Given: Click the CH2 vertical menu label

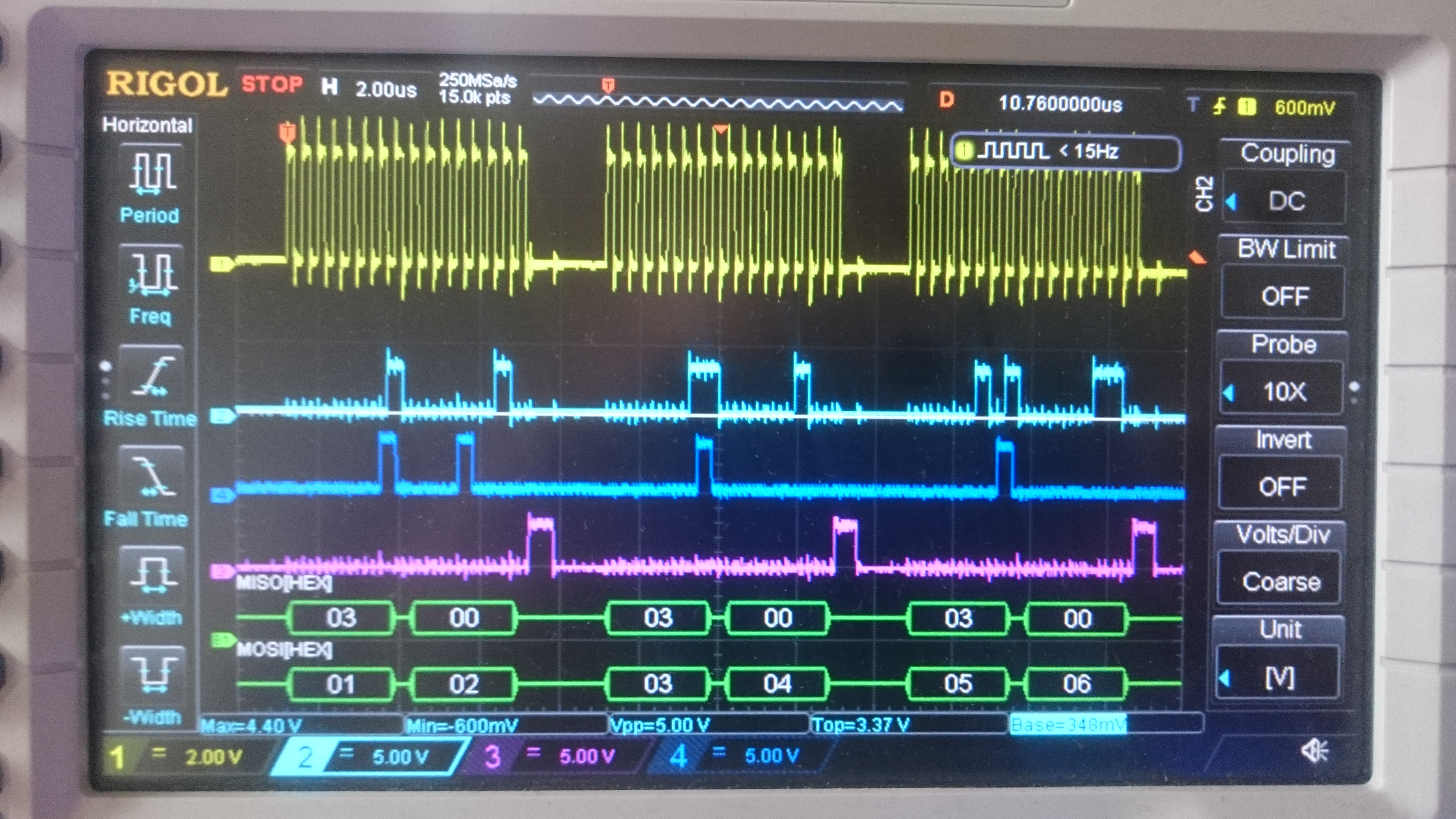Looking at the screenshot, I should point(1204,193).
